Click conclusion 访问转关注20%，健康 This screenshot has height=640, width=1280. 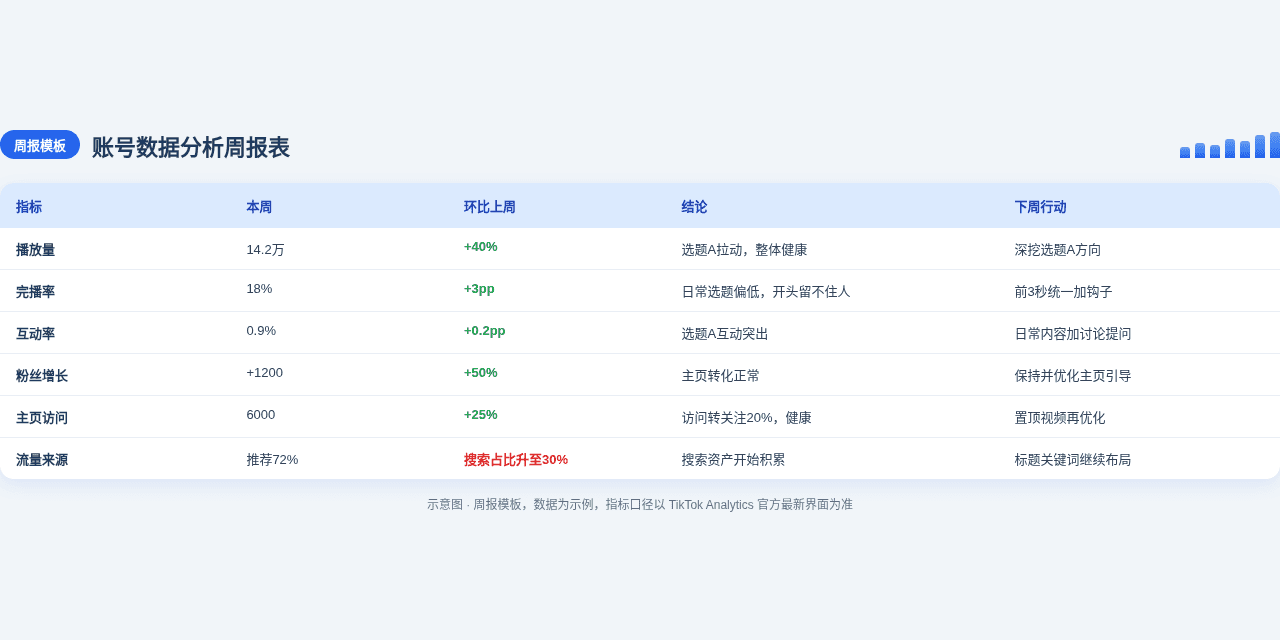point(747,418)
